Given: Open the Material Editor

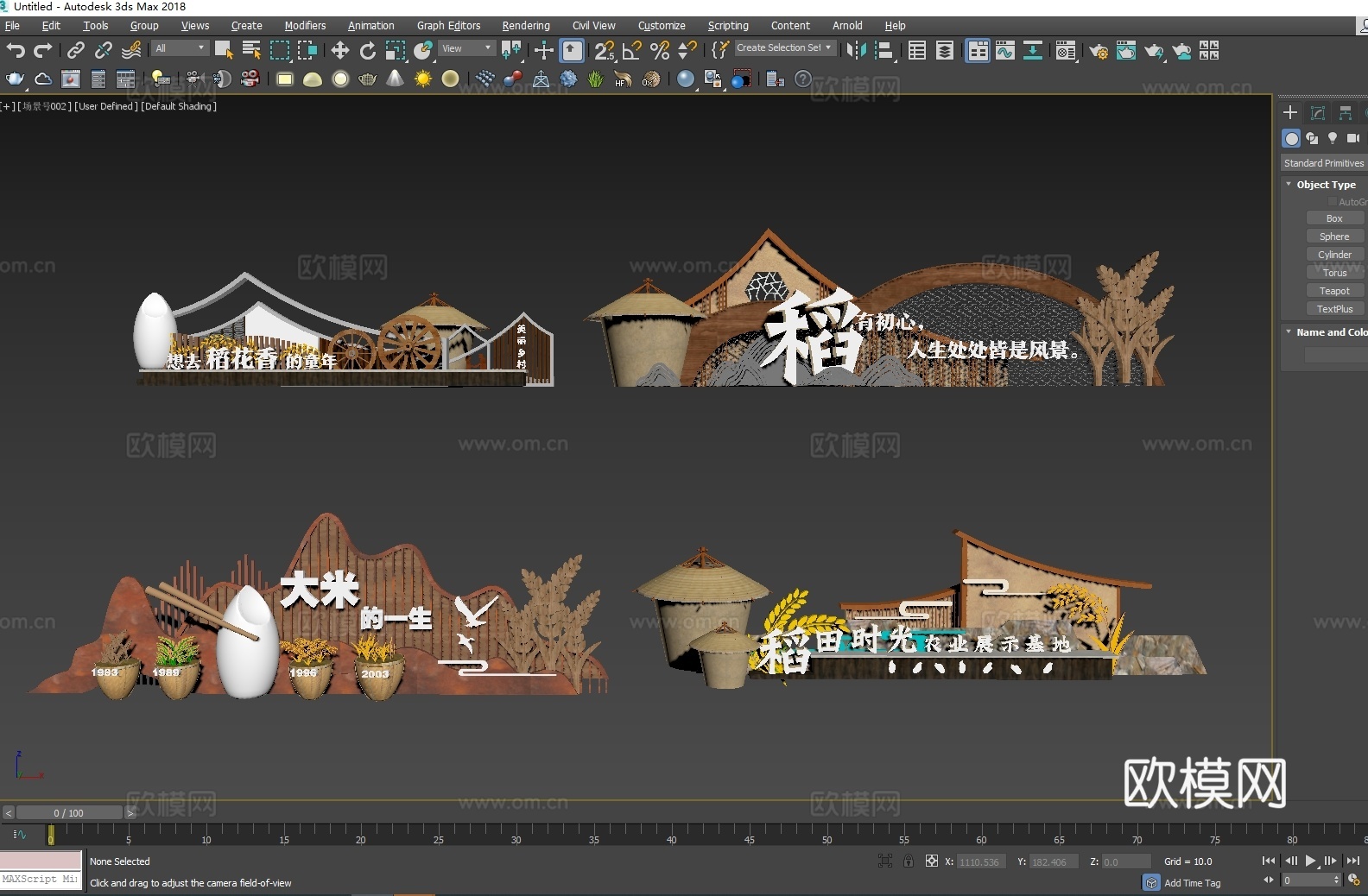Looking at the screenshot, I should click(x=1066, y=51).
